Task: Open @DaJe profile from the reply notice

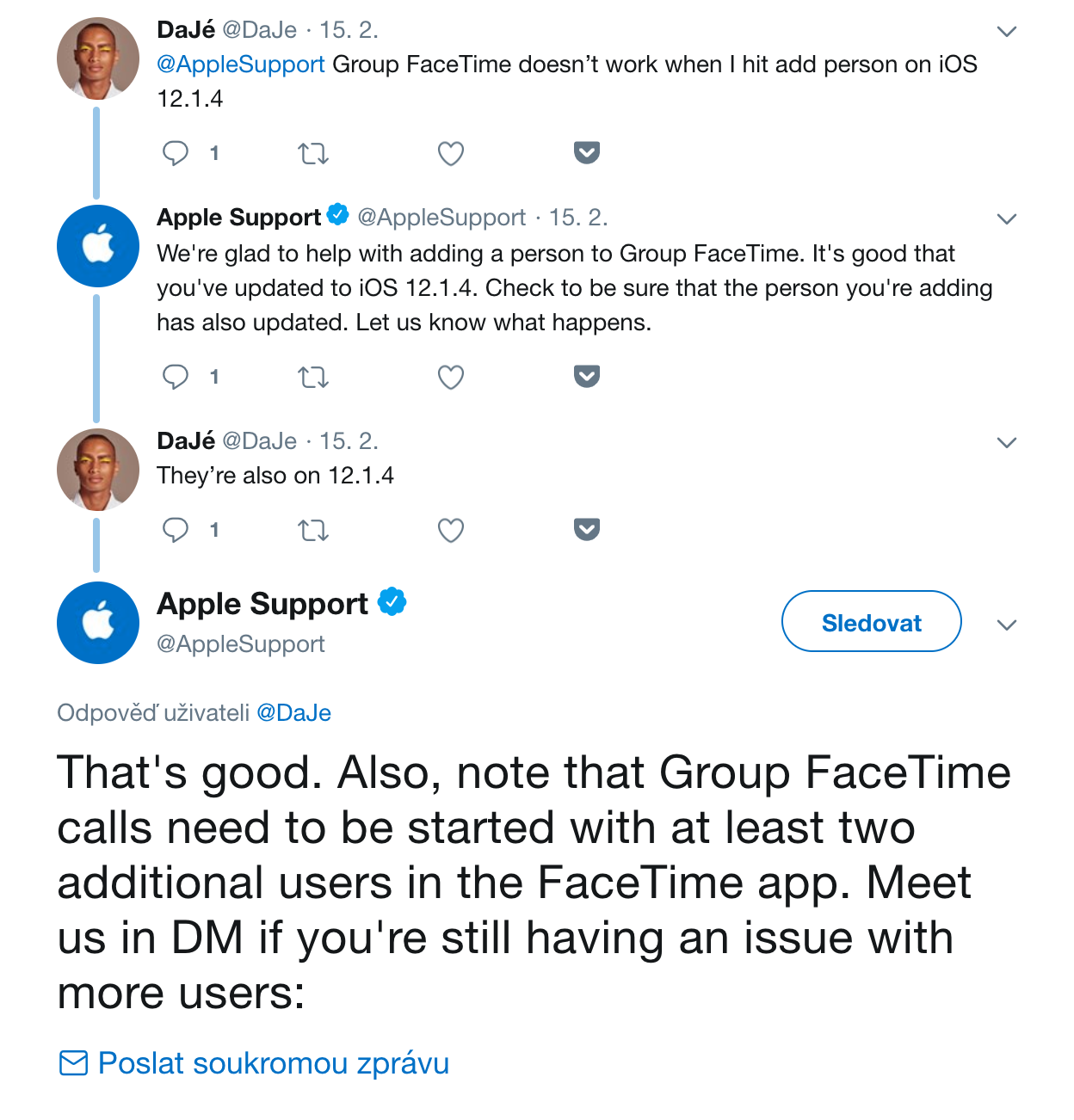Action: tap(294, 712)
